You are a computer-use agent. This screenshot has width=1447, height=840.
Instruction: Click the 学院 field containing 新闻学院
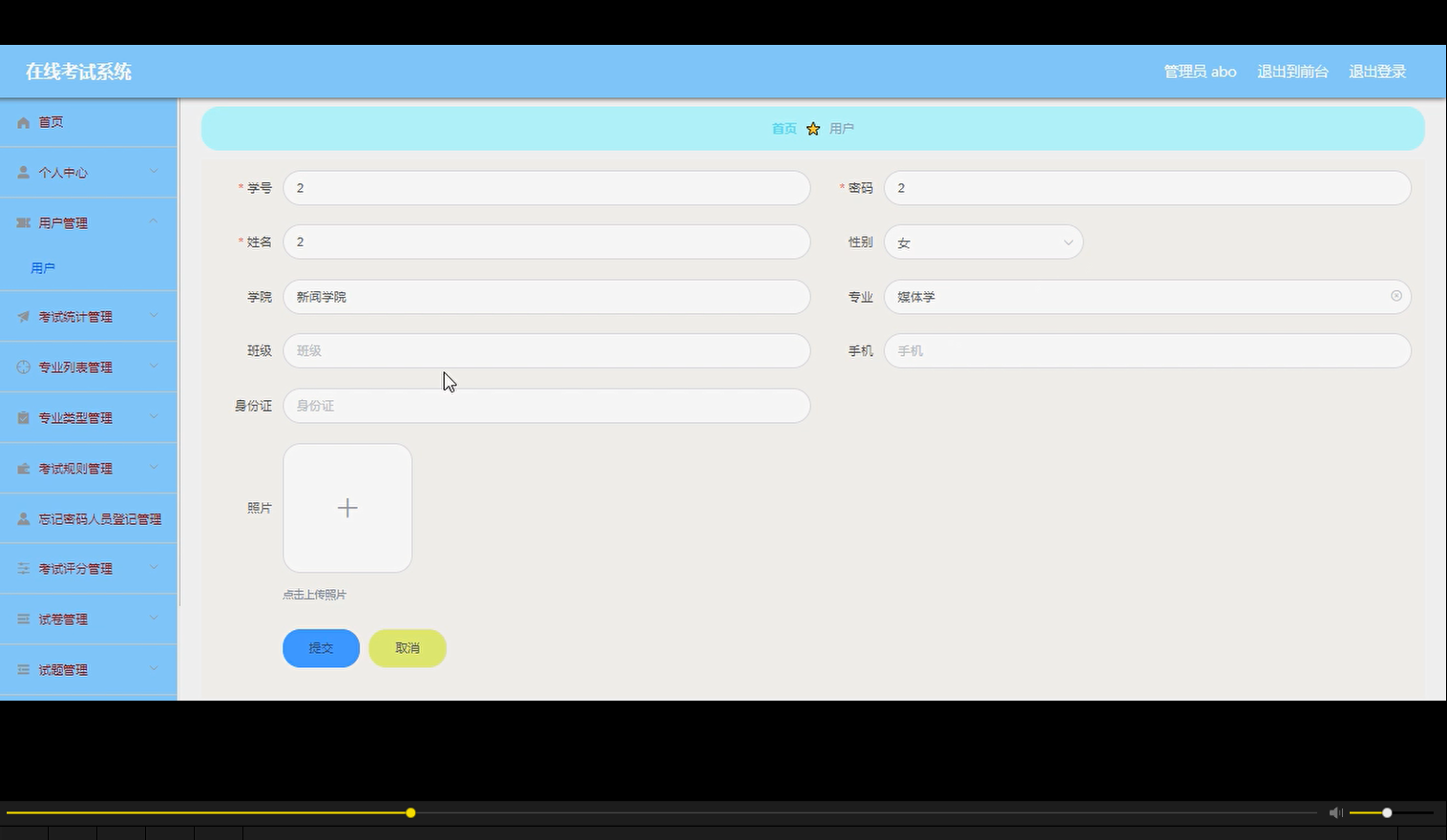coord(547,297)
